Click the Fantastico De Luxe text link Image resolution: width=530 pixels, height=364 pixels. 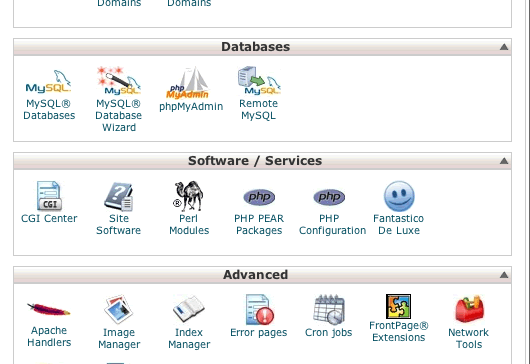point(399,224)
